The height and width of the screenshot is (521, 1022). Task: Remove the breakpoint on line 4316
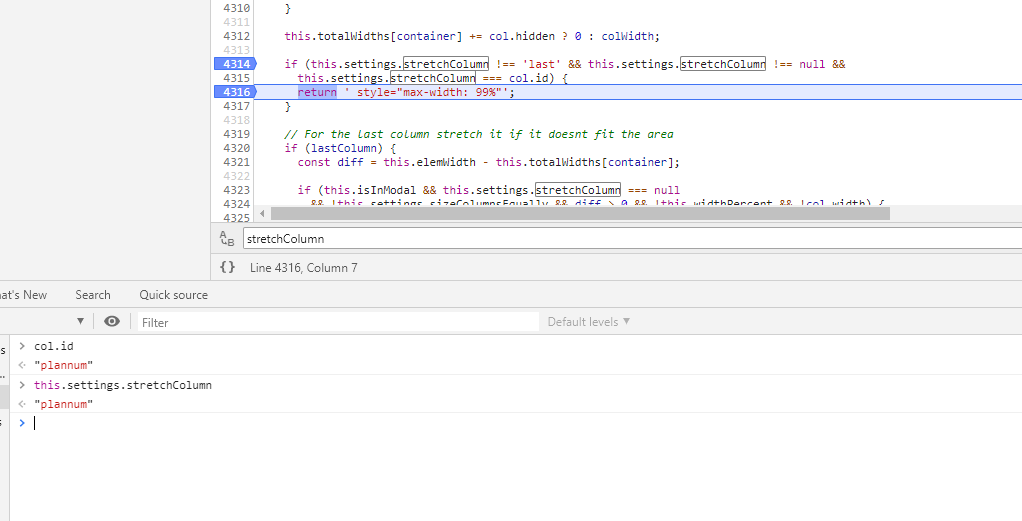(235, 92)
